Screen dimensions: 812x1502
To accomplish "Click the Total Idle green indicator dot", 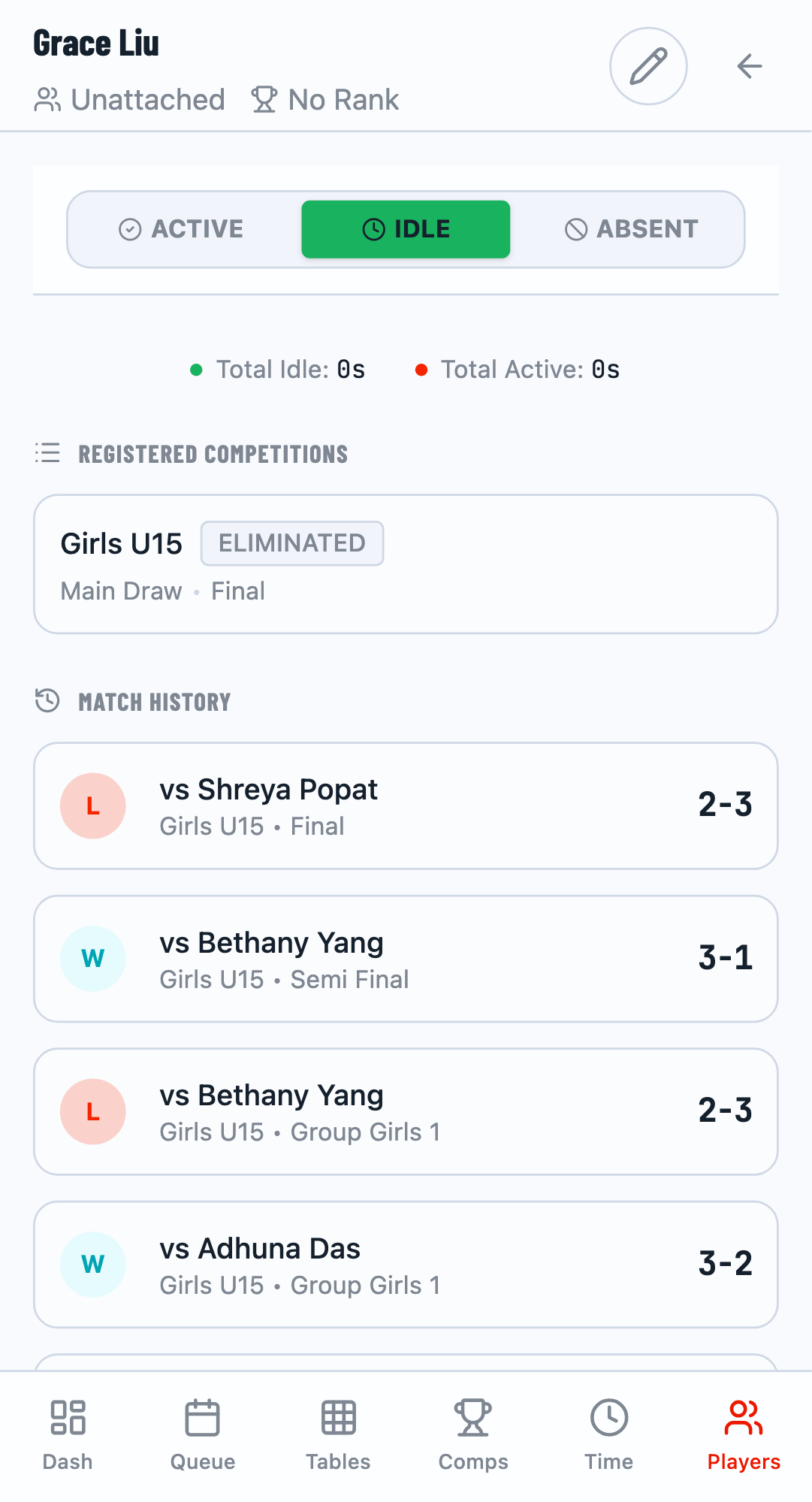I will tap(197, 369).
